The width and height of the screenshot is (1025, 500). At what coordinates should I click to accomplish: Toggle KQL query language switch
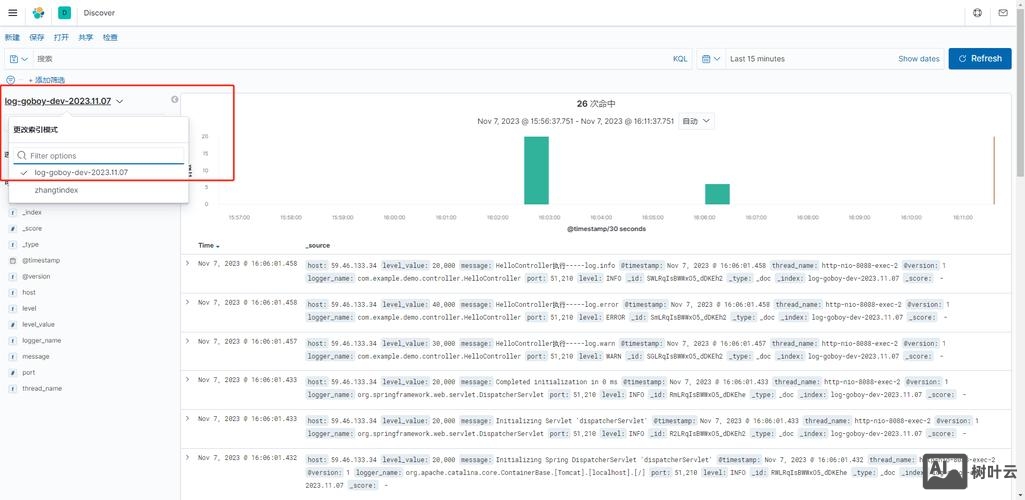tap(680, 59)
